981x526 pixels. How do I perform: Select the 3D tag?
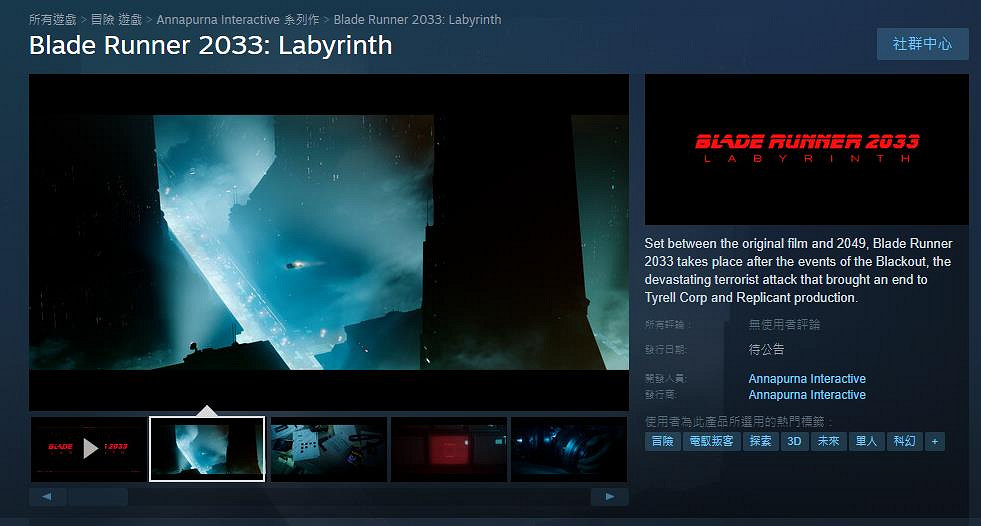point(794,441)
